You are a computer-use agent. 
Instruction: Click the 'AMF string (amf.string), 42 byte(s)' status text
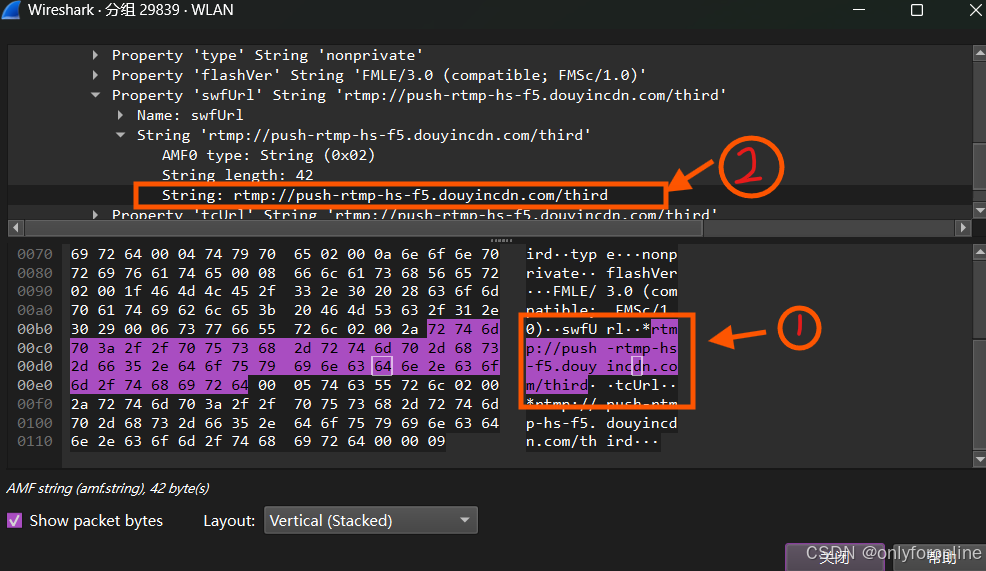(108, 489)
